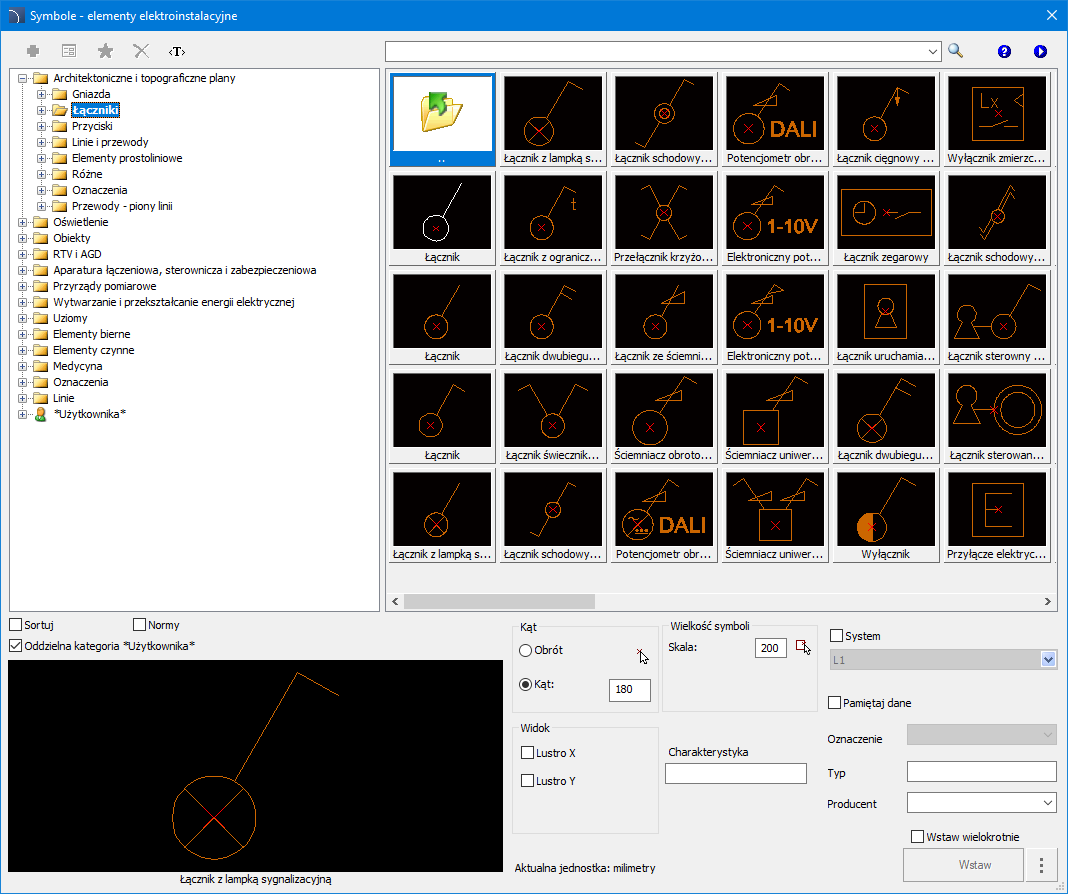
Task: Click the three-dot options button beside Wstaw
Action: tap(1041, 865)
